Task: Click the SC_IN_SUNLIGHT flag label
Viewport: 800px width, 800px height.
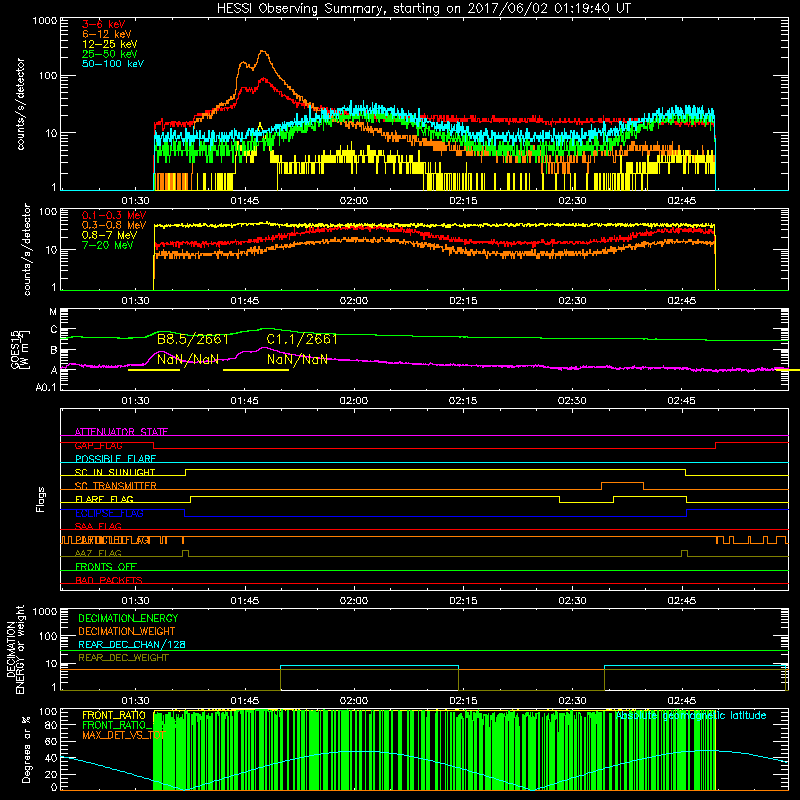Action: point(115,472)
